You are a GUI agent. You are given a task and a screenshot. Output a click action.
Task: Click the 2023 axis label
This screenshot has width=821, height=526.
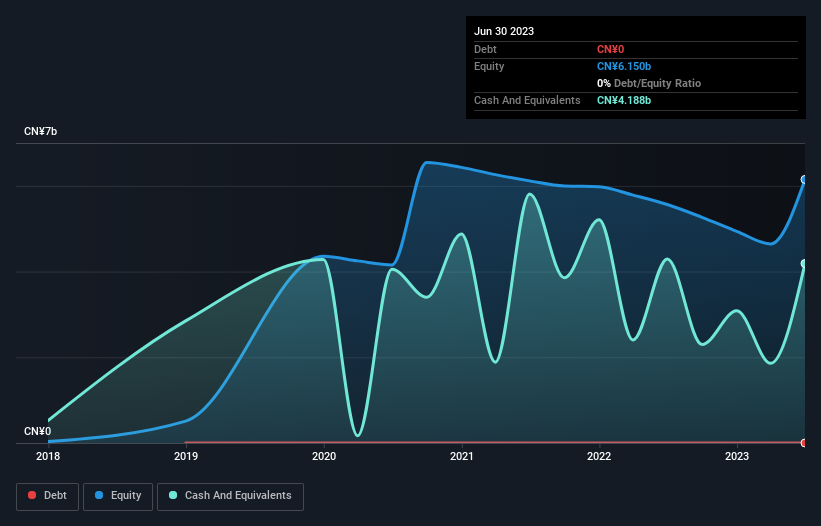pyautogui.click(x=737, y=456)
